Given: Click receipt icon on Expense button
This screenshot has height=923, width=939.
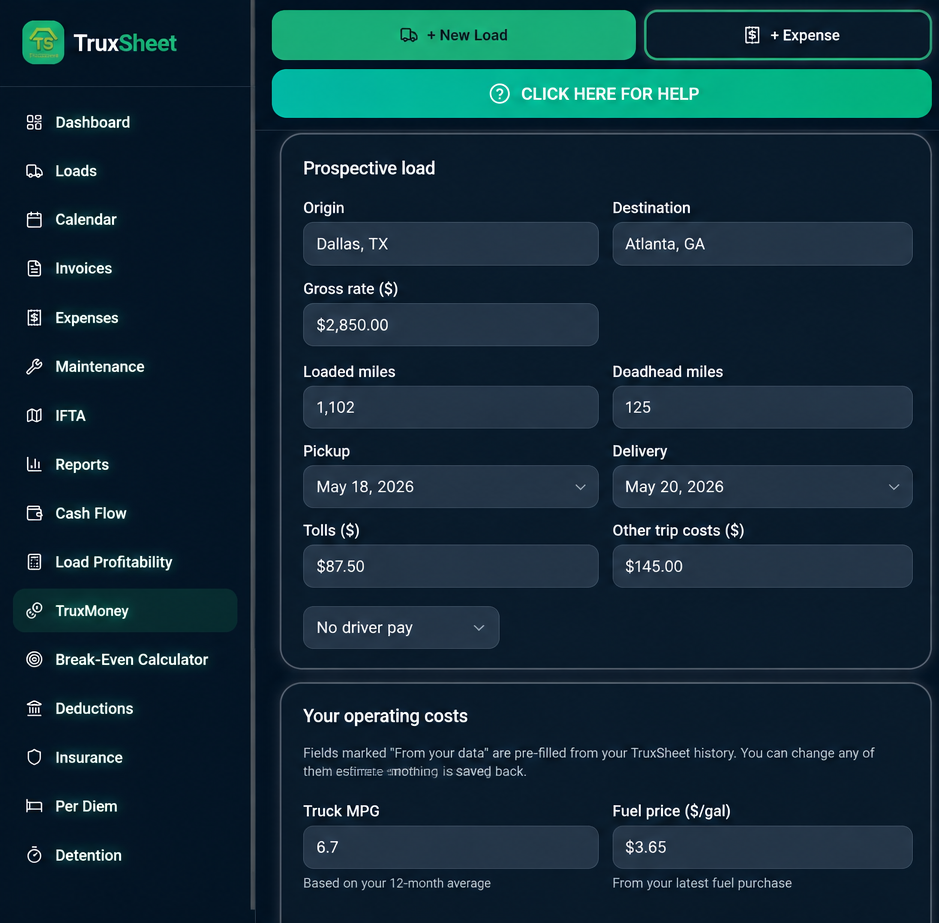Looking at the screenshot, I should tap(752, 35).
